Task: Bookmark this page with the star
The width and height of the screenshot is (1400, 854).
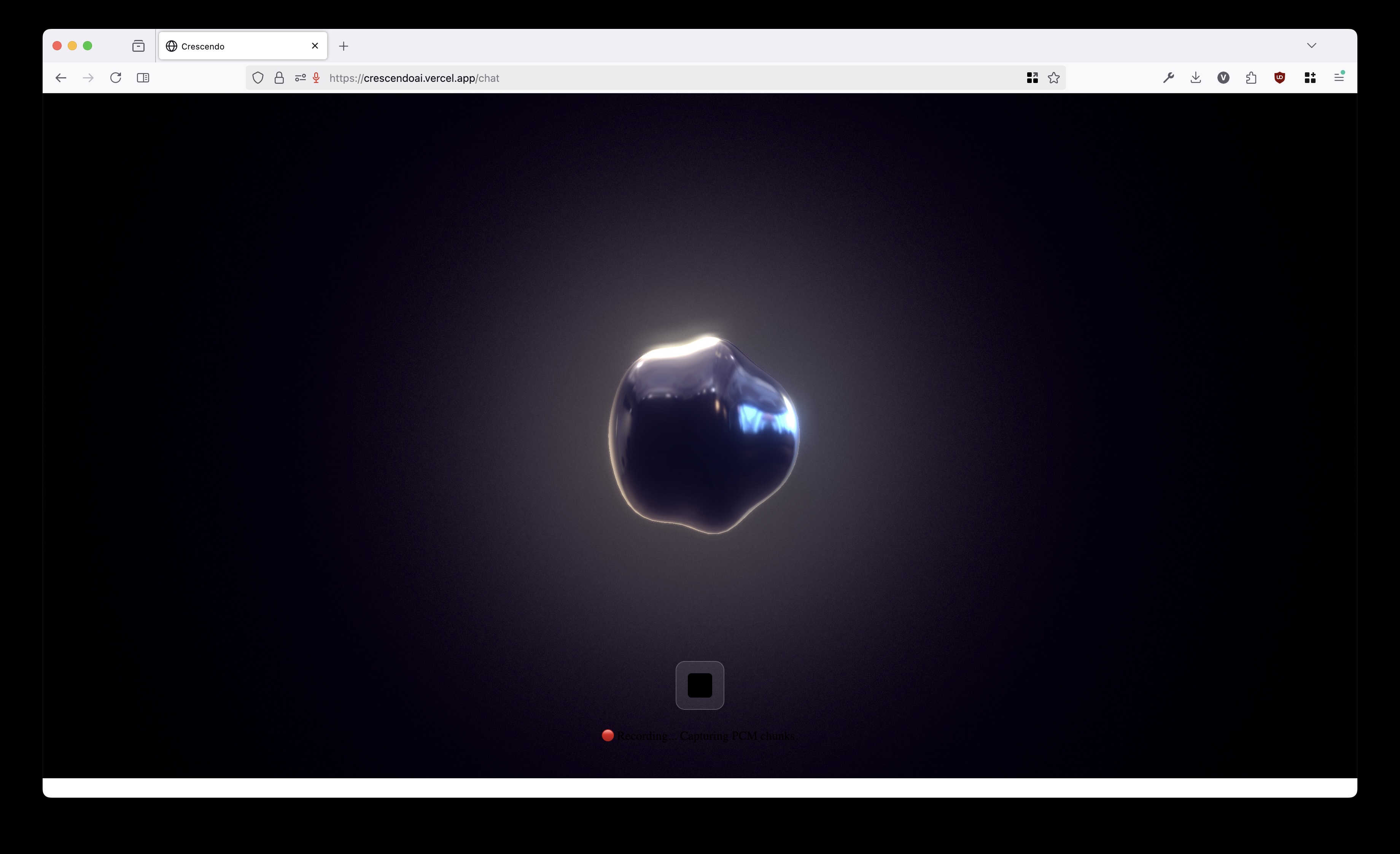Action: pyautogui.click(x=1053, y=78)
